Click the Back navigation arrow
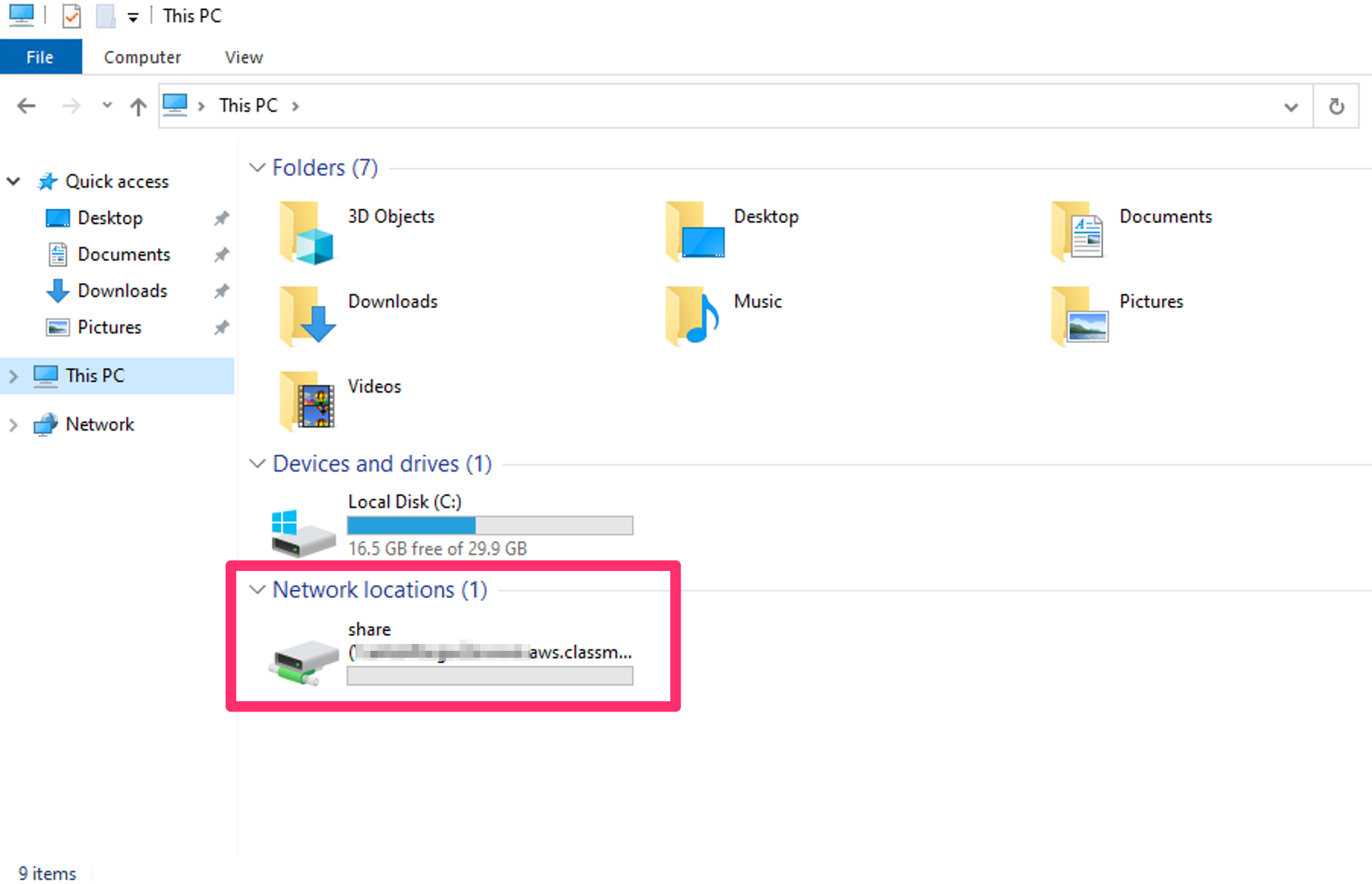1372x884 pixels. point(25,106)
